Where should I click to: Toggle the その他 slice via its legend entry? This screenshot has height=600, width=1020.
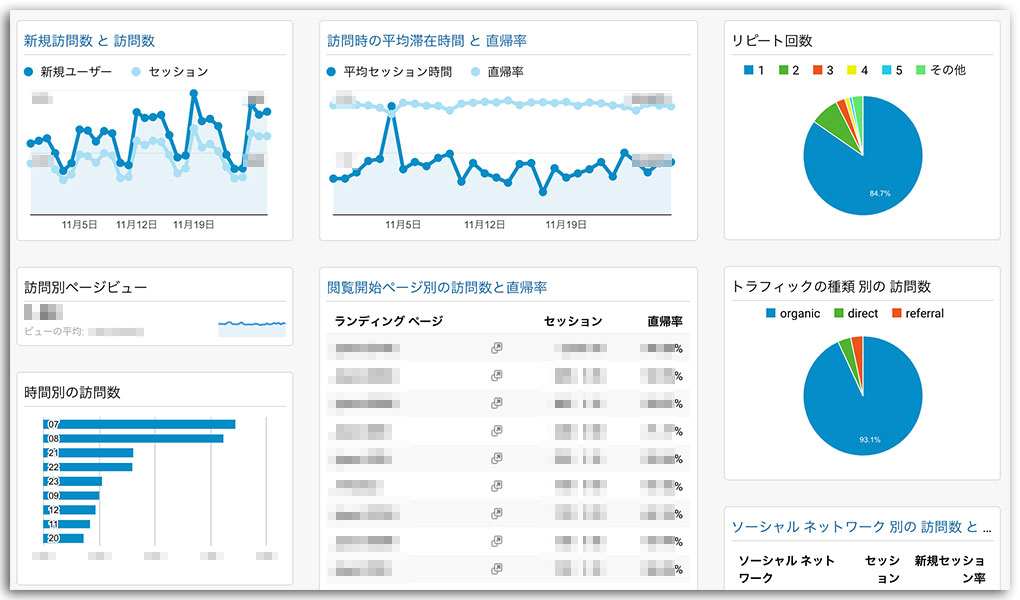tap(919, 70)
